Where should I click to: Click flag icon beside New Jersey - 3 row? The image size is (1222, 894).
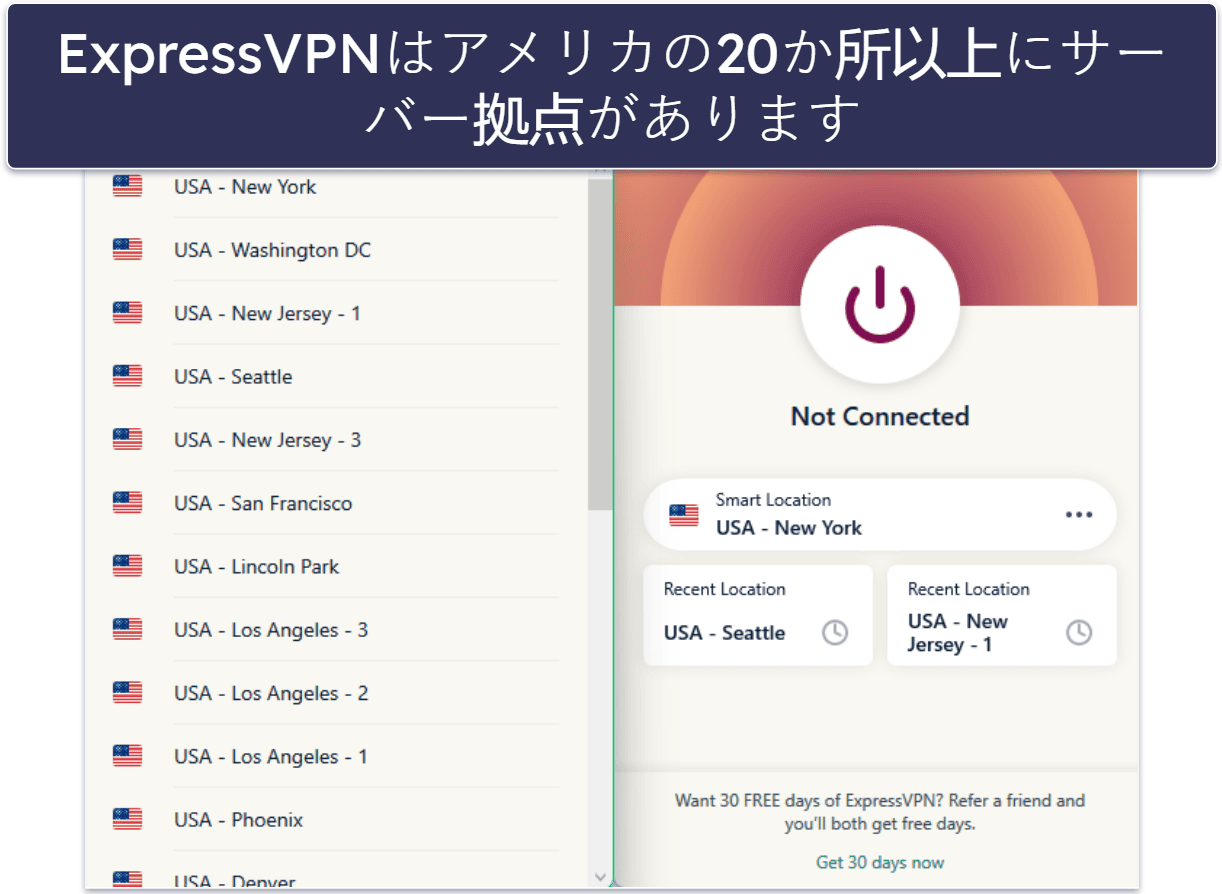tap(127, 440)
